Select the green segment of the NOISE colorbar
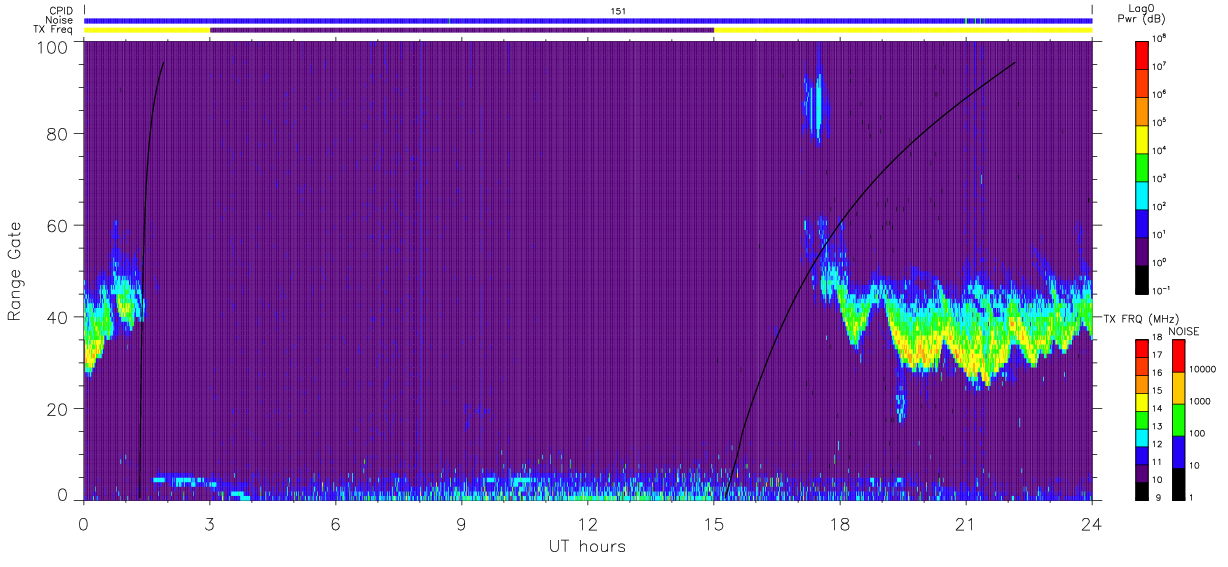 (1177, 420)
